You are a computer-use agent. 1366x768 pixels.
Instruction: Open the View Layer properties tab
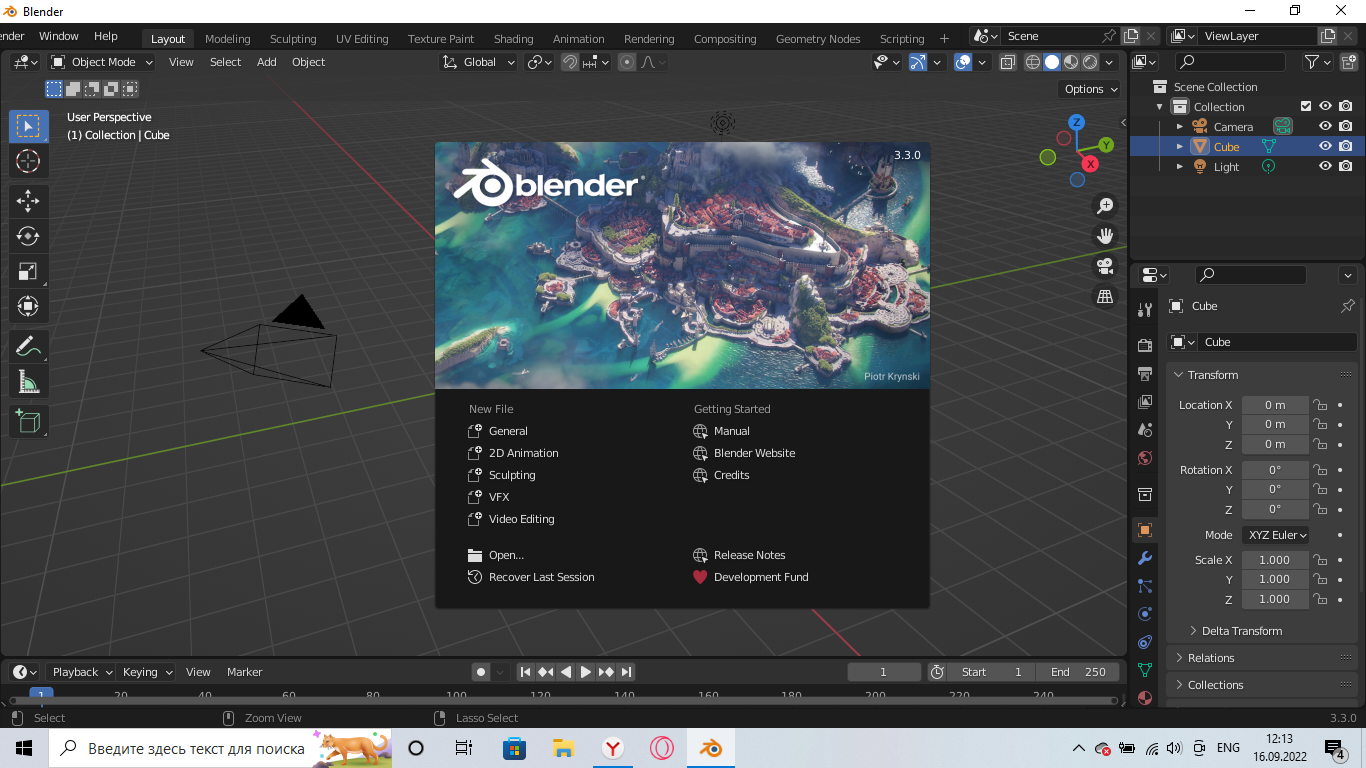(x=1145, y=401)
